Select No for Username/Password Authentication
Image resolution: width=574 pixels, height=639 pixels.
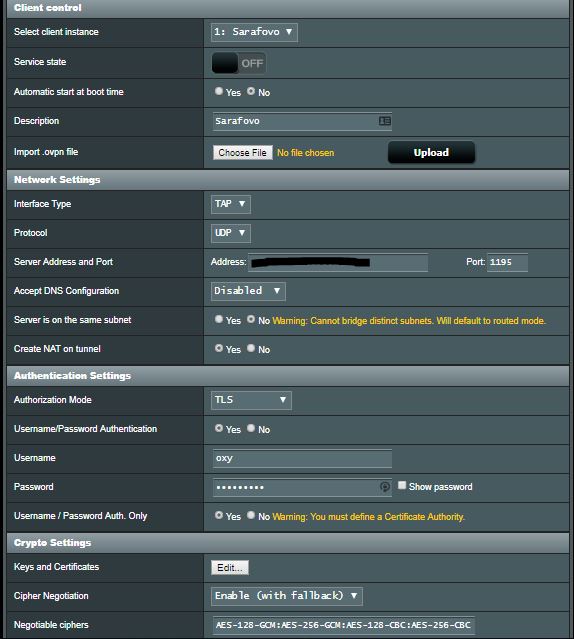[251, 428]
